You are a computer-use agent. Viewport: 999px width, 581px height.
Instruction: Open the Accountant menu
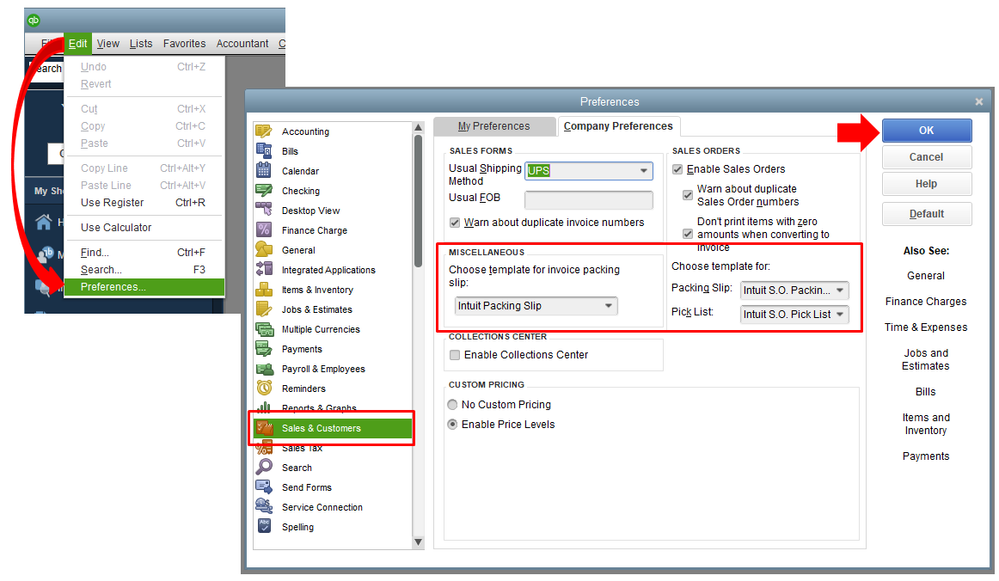[242, 43]
